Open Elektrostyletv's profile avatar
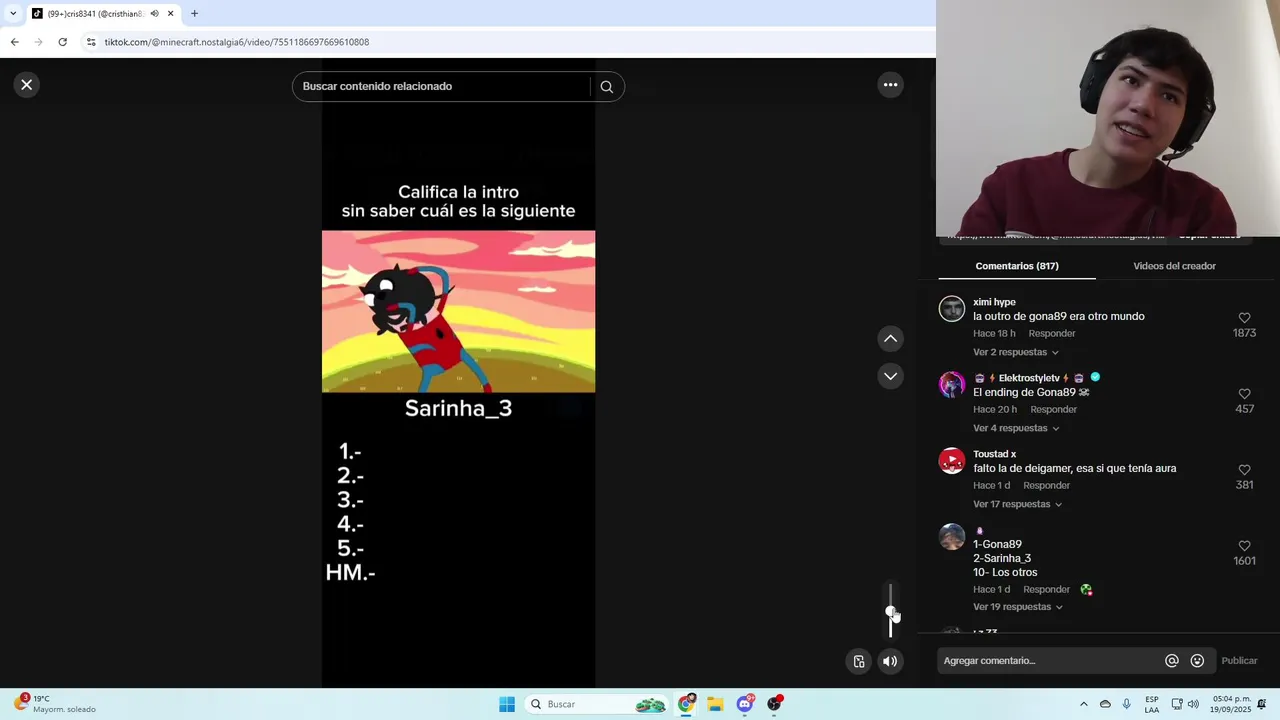Screen dimensions: 1280x720 [952, 384]
